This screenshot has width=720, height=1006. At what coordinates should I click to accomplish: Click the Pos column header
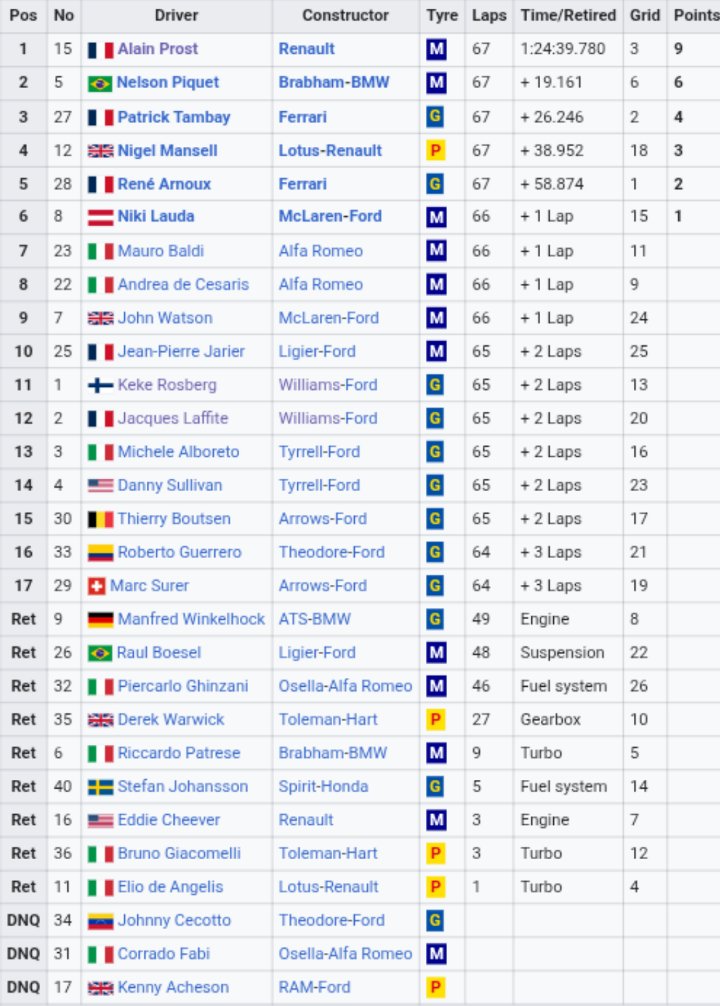point(23,15)
